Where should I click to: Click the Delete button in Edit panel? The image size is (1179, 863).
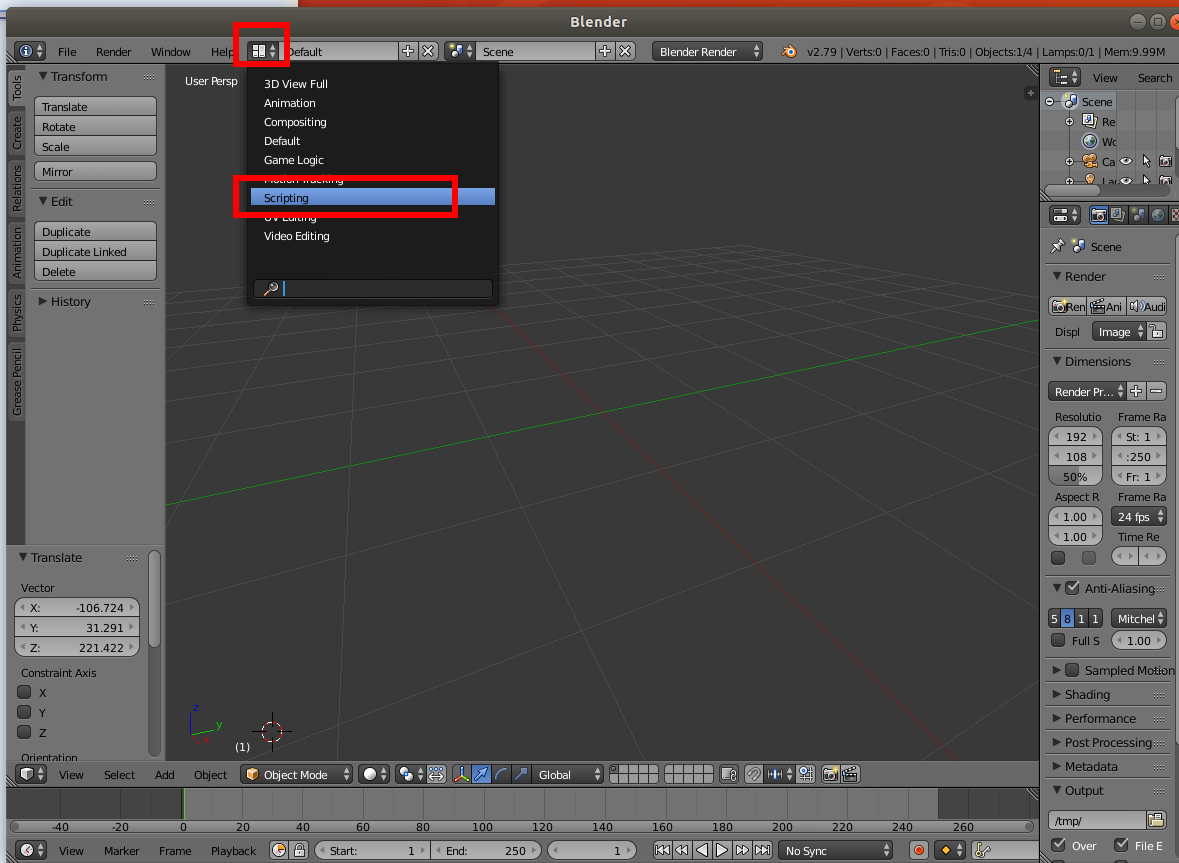[x=95, y=271]
